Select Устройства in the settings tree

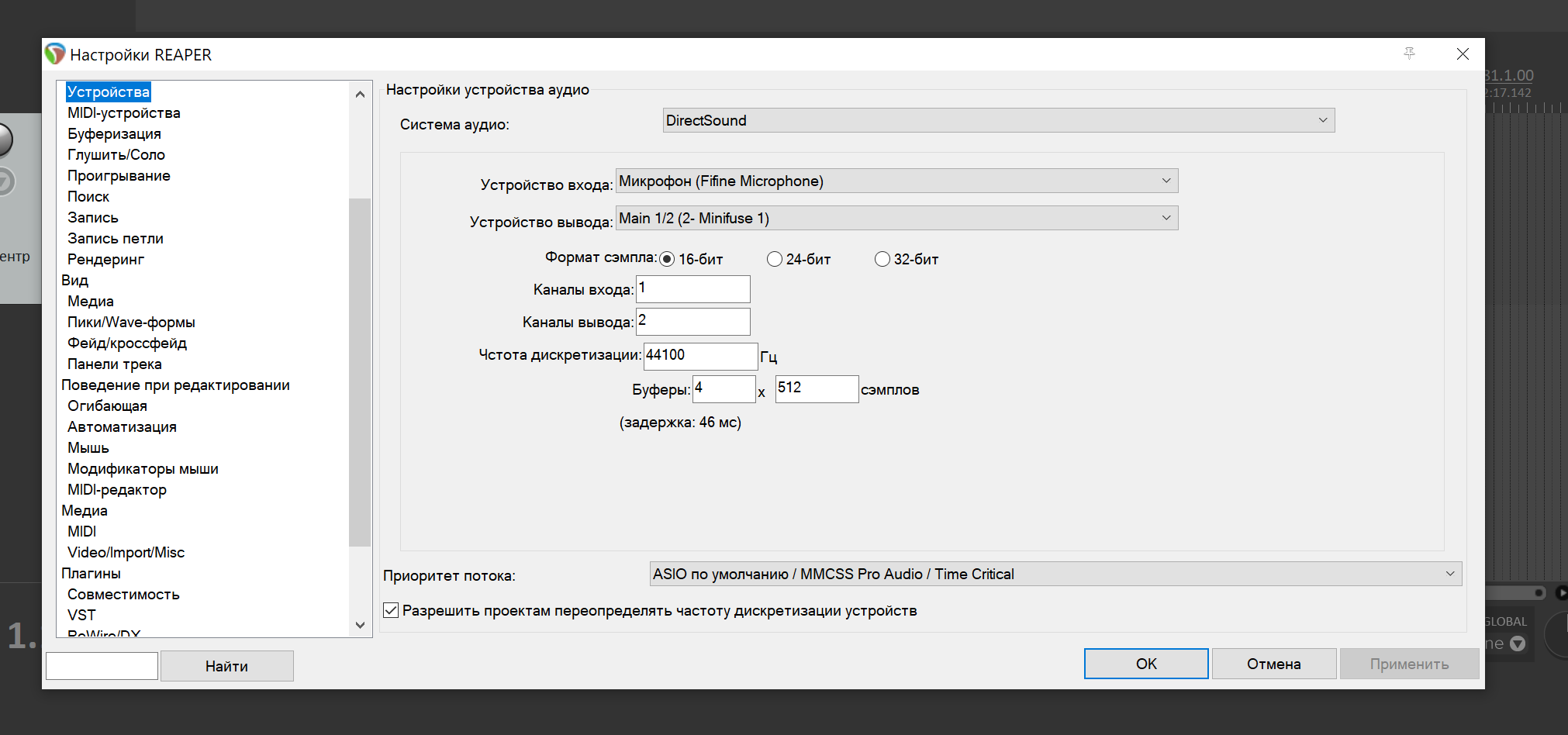coord(108,91)
